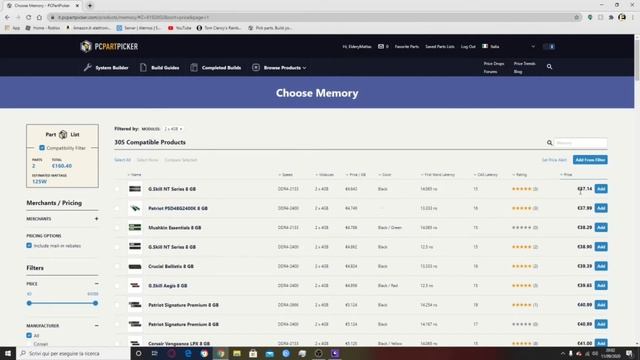Click the taskbar search box
Image resolution: width=640 pixels, height=360 pixels.
click(x=73, y=353)
